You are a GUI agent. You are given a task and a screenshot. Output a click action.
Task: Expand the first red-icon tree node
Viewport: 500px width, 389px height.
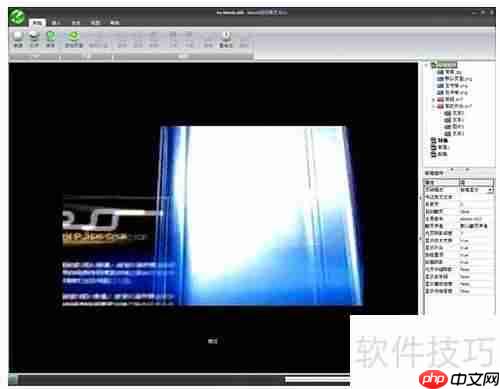[434, 99]
